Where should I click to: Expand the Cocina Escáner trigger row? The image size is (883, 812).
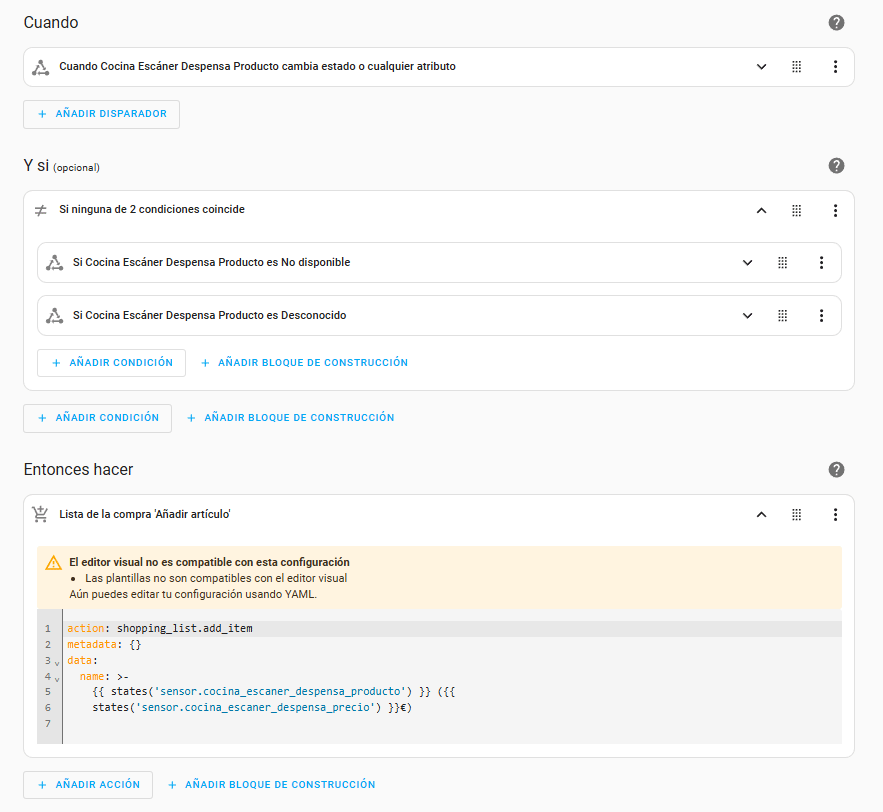pos(761,67)
